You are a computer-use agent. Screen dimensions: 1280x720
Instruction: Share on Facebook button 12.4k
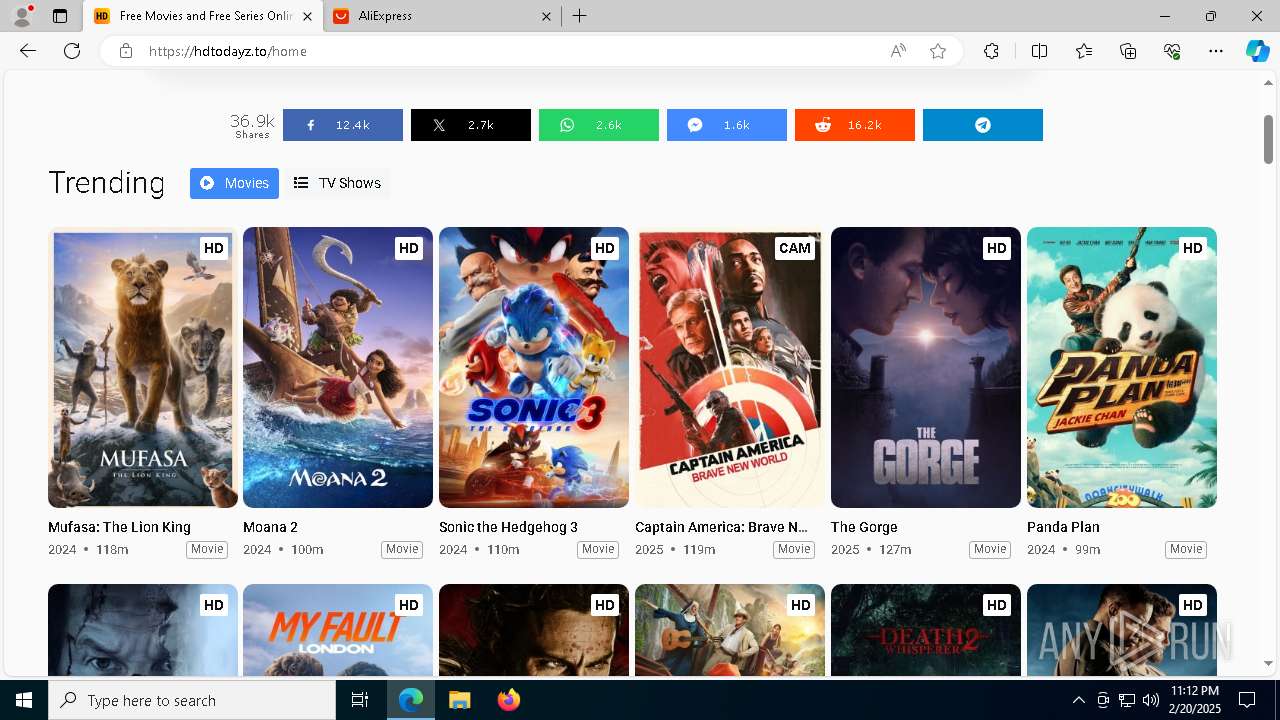pos(343,125)
